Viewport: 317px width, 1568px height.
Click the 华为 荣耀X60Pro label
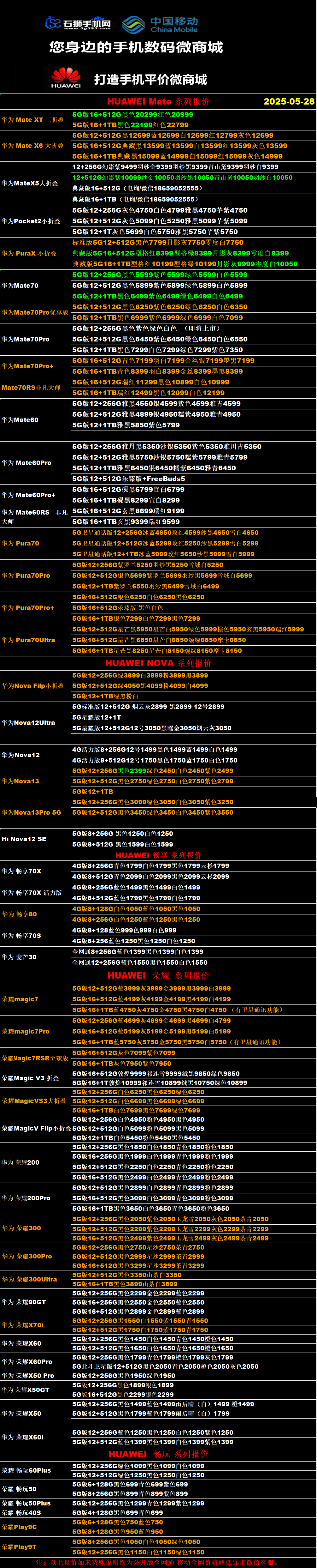click(x=27, y=1362)
